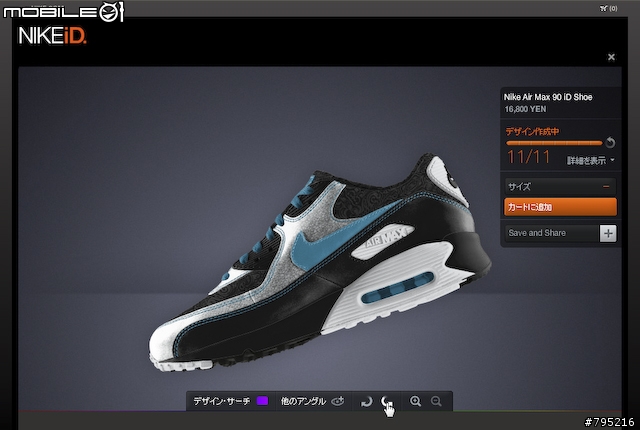Pick the purple color swatch in toolbar
The height and width of the screenshot is (430, 640).
(x=262, y=401)
